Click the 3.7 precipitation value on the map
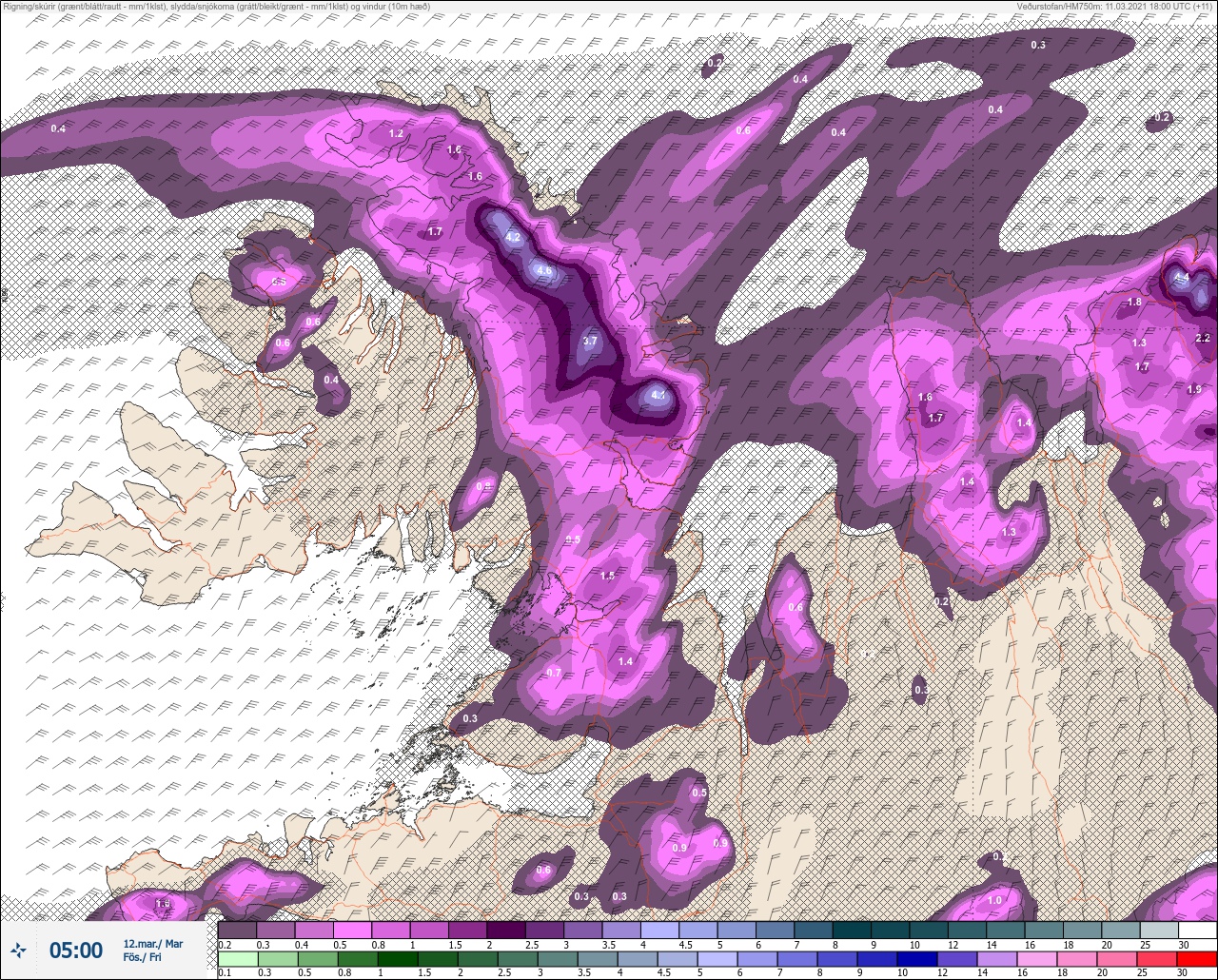 [590, 342]
